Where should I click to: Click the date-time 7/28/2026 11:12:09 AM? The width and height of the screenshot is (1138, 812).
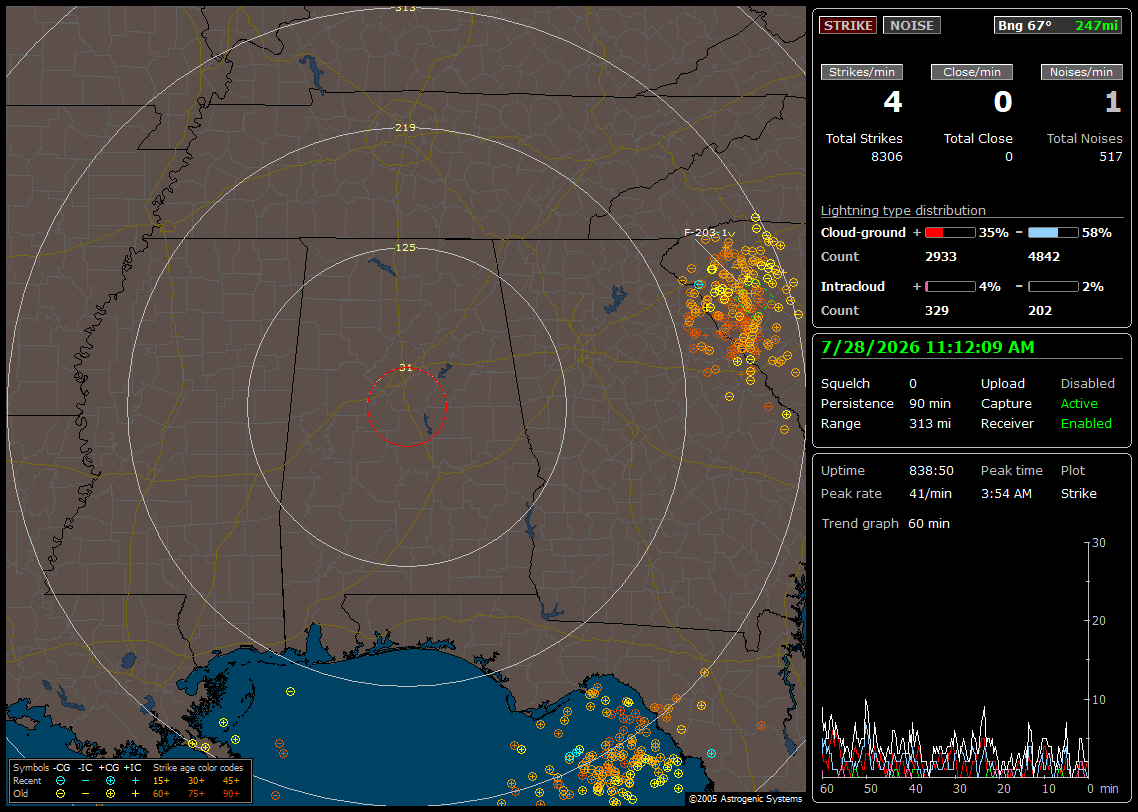point(928,348)
